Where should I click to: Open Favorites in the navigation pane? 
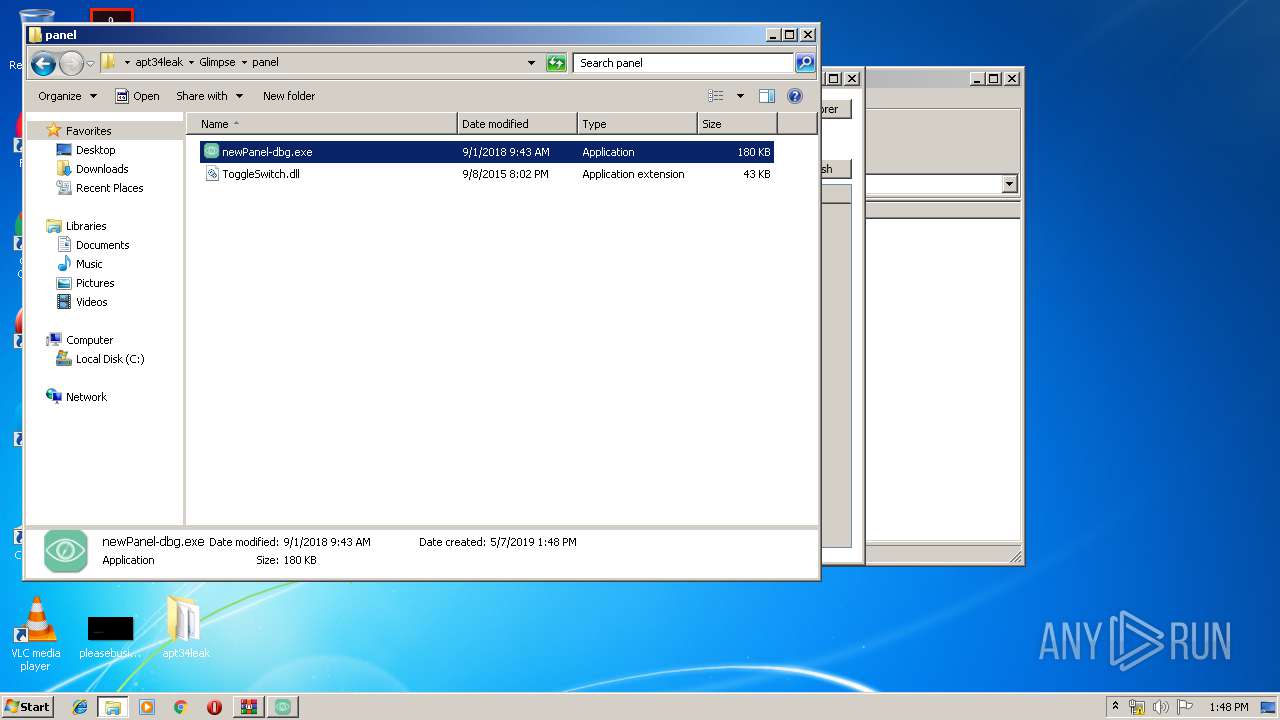(88, 131)
